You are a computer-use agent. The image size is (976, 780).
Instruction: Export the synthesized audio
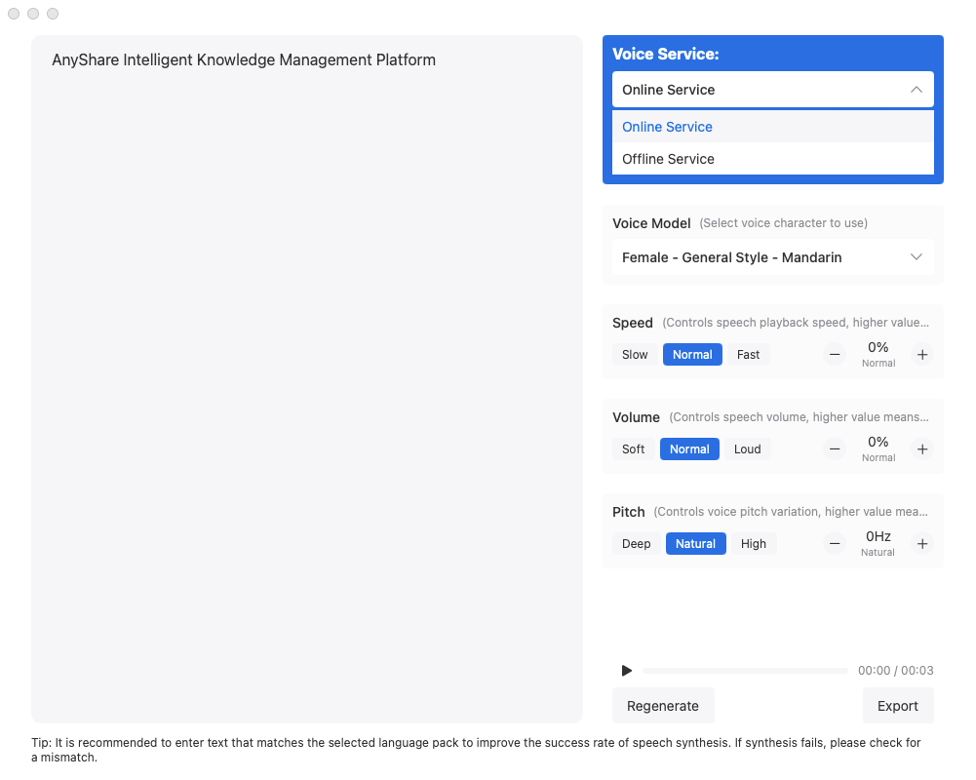[897, 706]
